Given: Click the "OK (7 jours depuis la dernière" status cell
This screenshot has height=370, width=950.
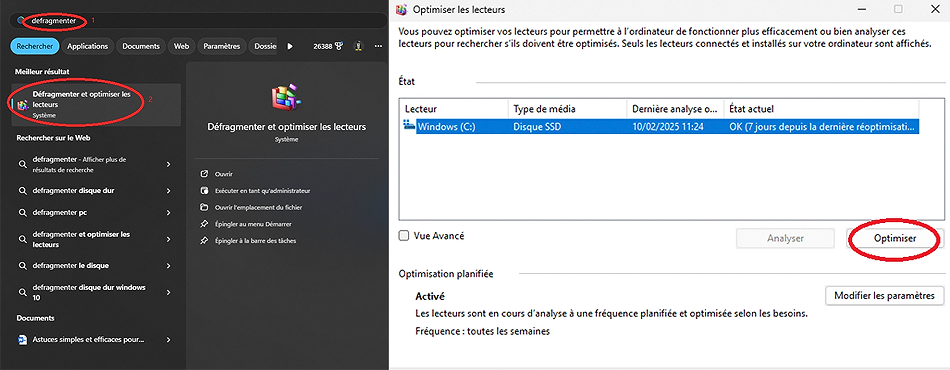Looking at the screenshot, I should [823, 127].
